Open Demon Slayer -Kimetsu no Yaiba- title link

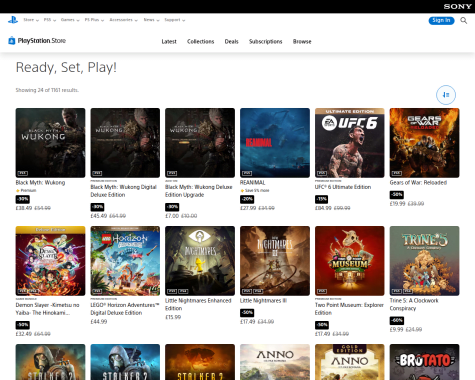(47, 309)
